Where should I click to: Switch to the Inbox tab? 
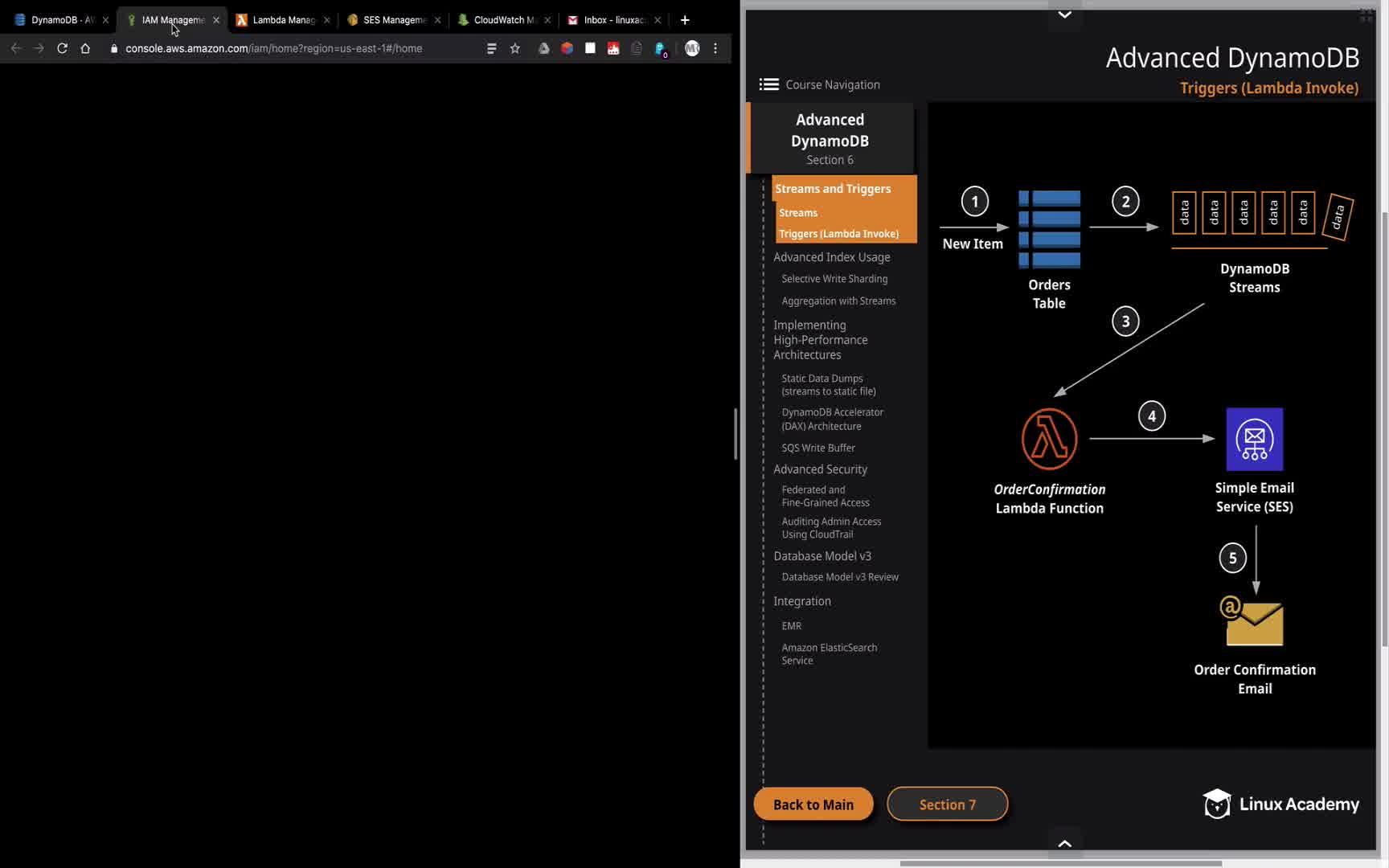coord(613,20)
